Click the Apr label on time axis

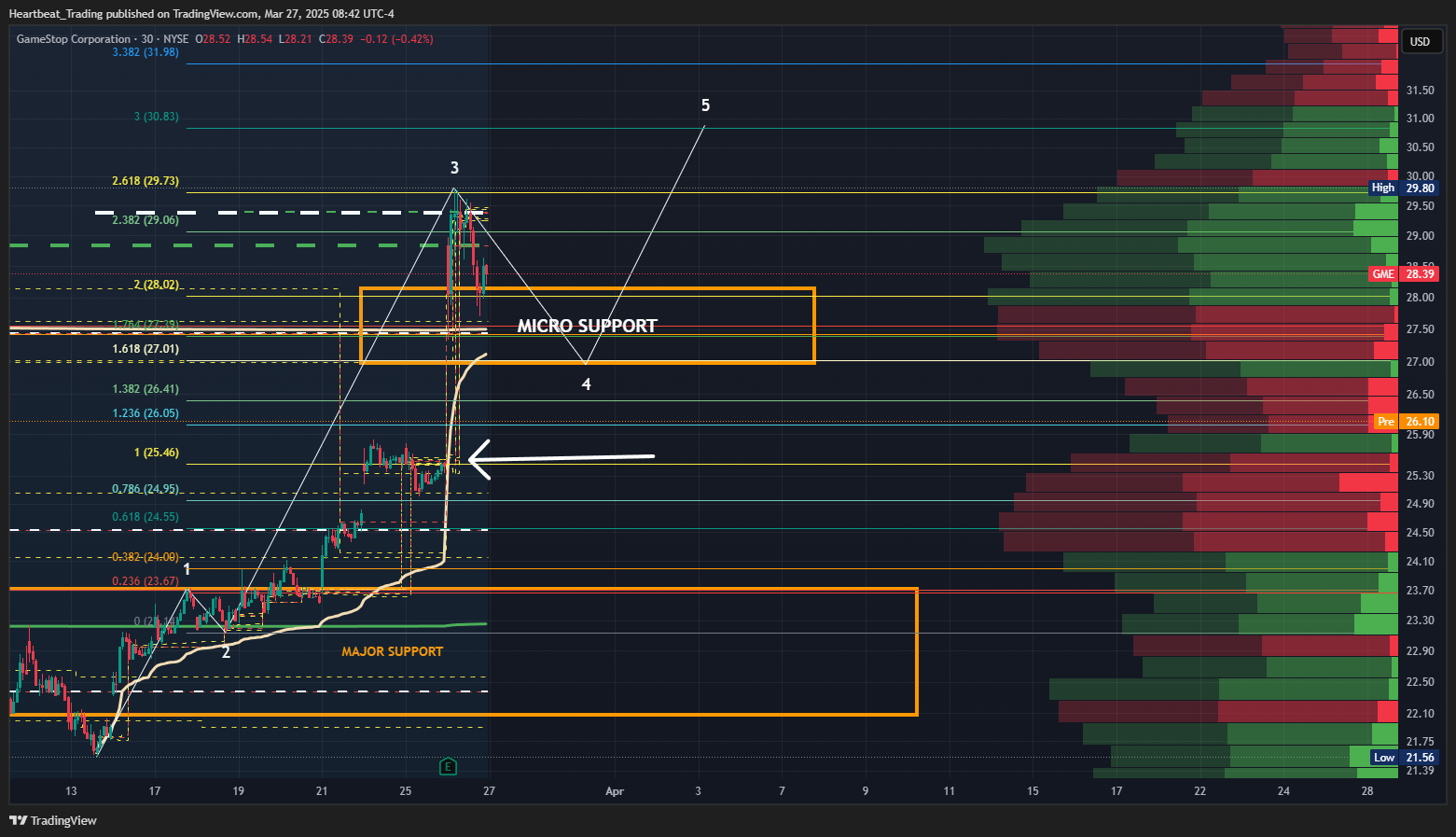615,791
